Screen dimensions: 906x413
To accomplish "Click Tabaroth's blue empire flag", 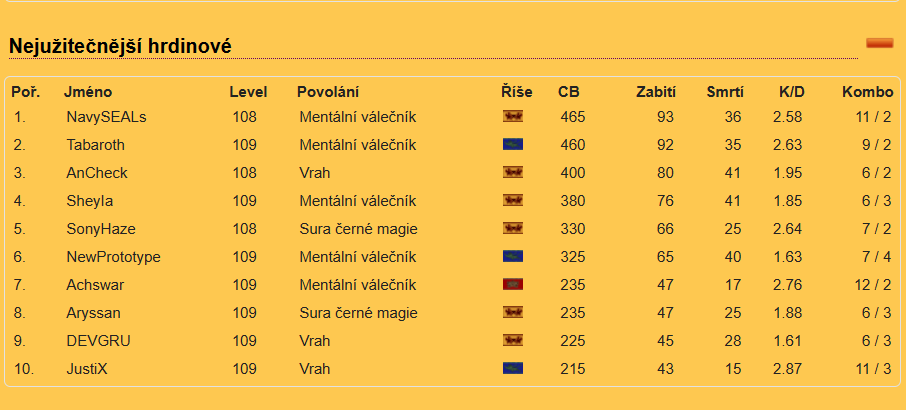I will [x=513, y=145].
